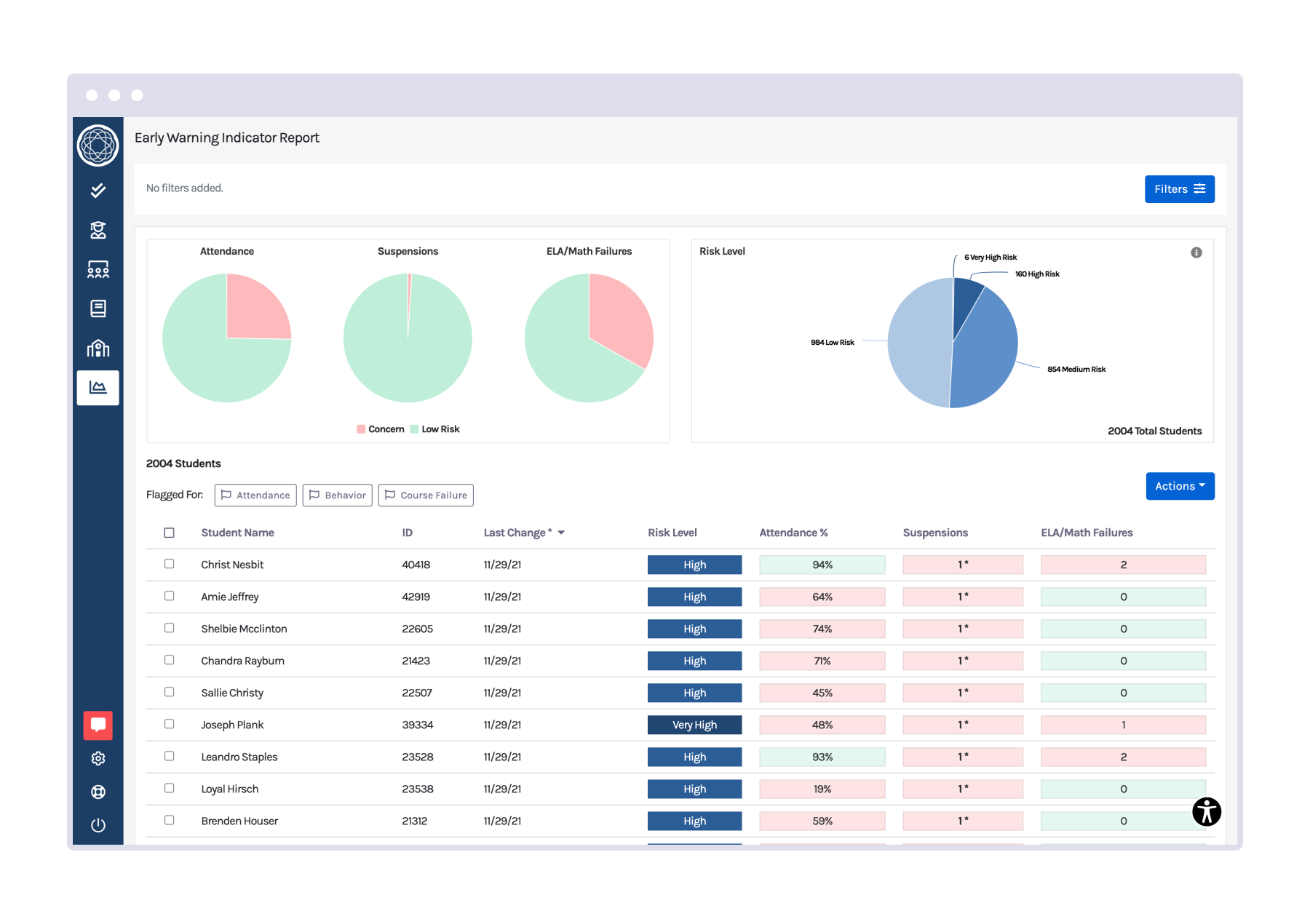Select the checkbox for Loyal Hirsch
Screen dimensions: 1310x924
169,788
